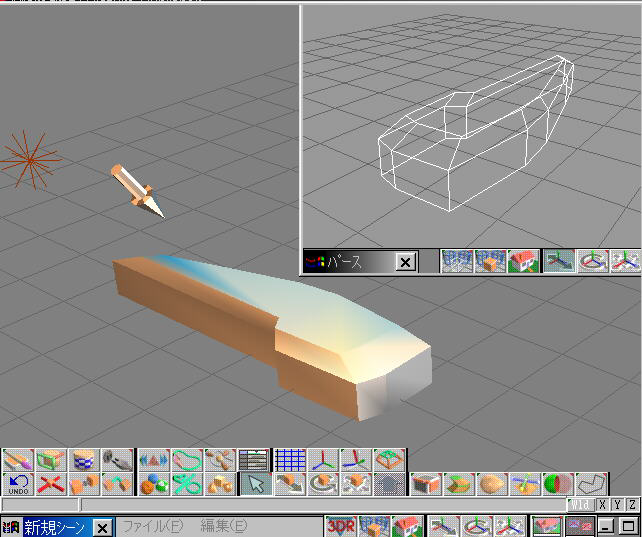The width and height of the screenshot is (642, 537).
Task: Click wireframe cube render object icon in main bar
Action: (375, 526)
